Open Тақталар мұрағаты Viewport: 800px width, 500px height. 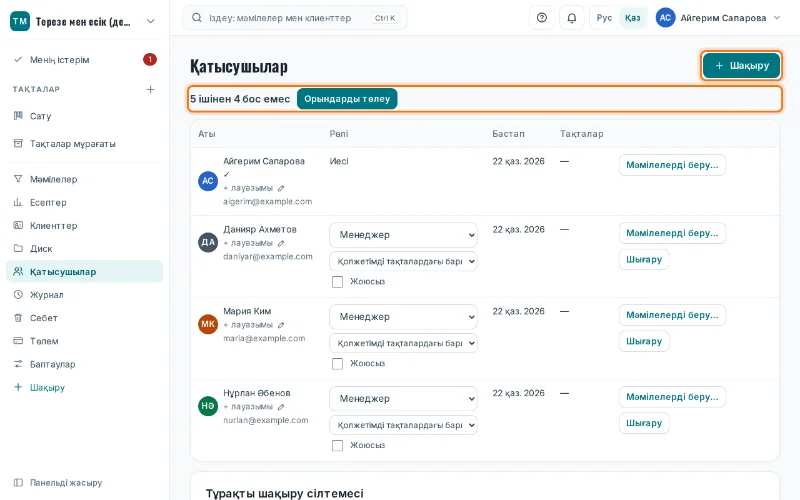85,144
